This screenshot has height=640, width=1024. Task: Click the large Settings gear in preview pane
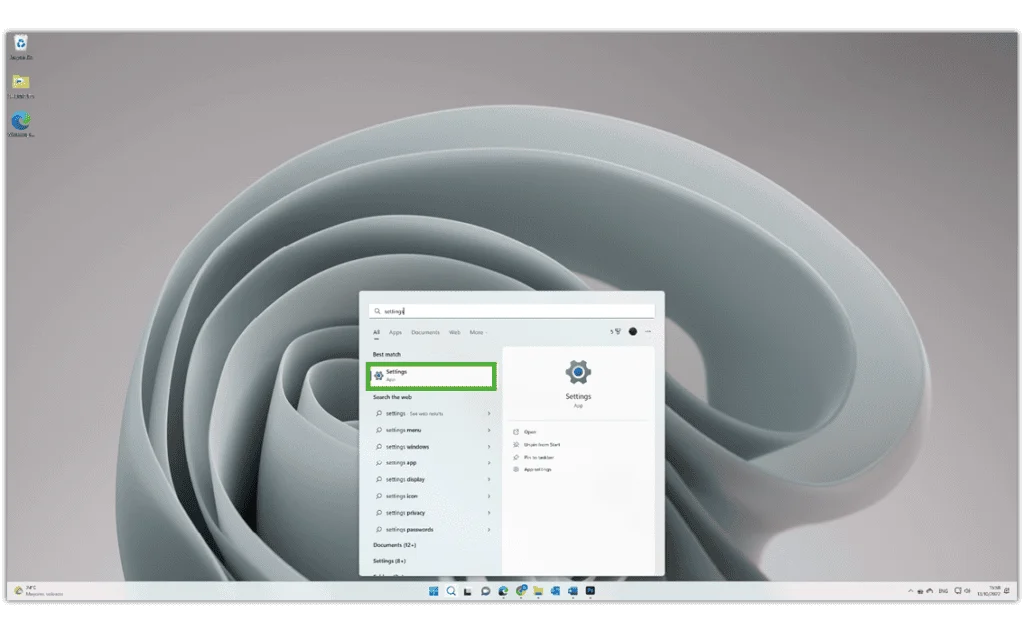[x=578, y=372]
